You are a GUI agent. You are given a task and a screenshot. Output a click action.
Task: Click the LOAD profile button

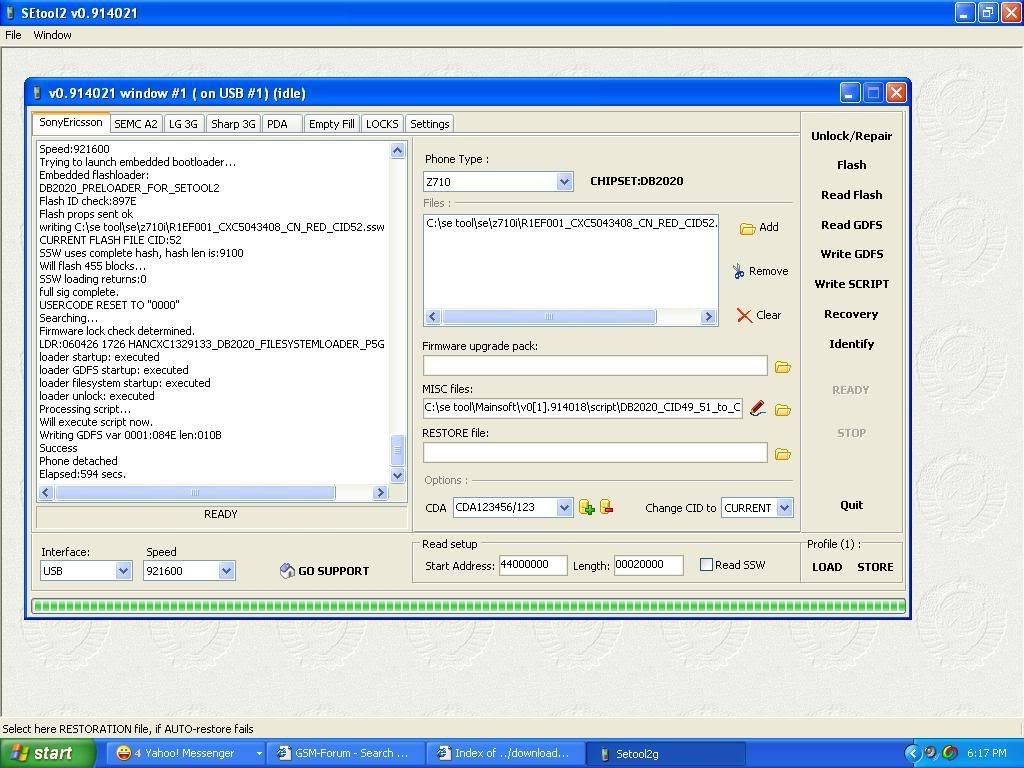coord(827,568)
